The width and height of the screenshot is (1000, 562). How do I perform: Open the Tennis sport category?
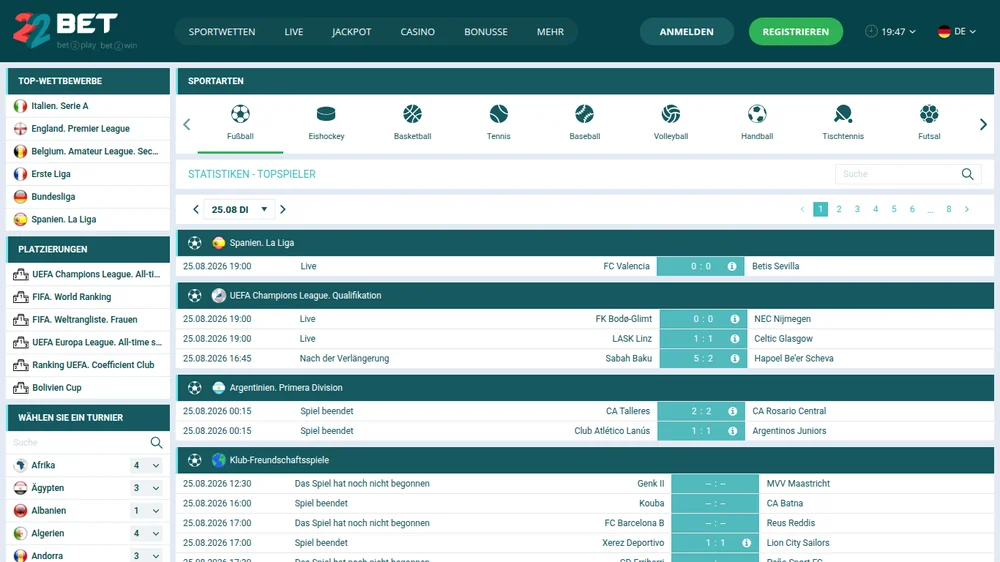coord(499,114)
